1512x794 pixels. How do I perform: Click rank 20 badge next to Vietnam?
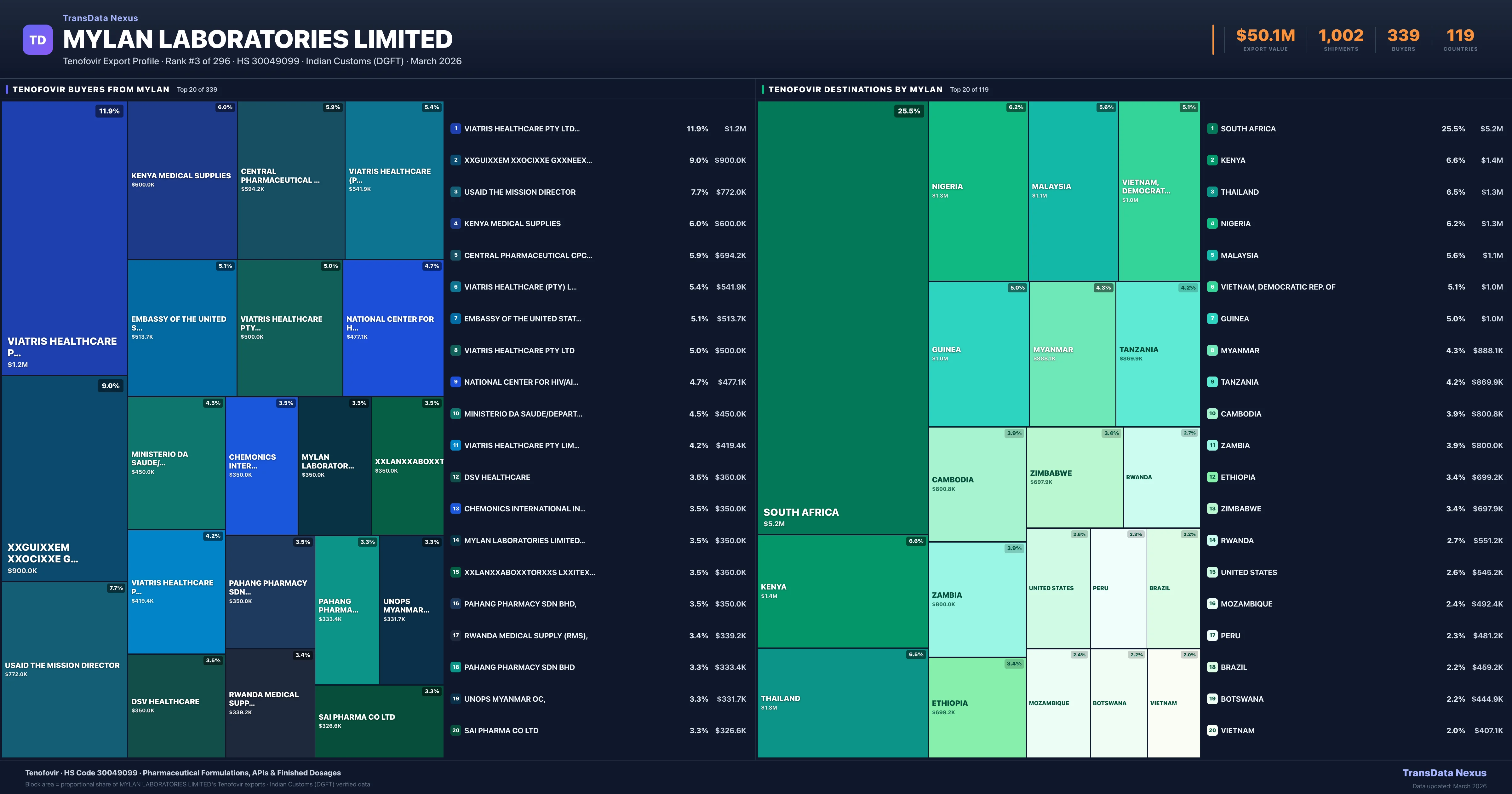1212,731
